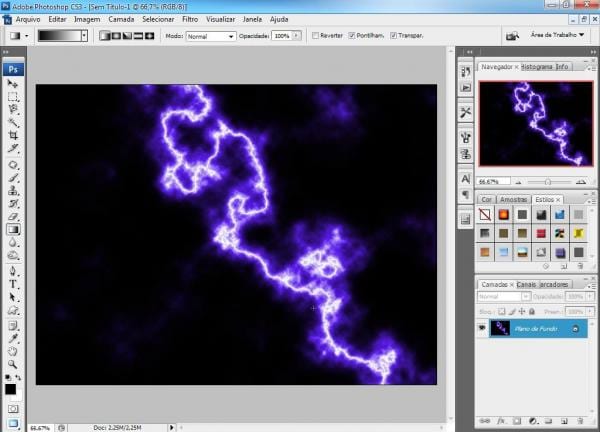600x432 pixels.
Task: Open the Arquivo menu
Action: click(x=28, y=20)
